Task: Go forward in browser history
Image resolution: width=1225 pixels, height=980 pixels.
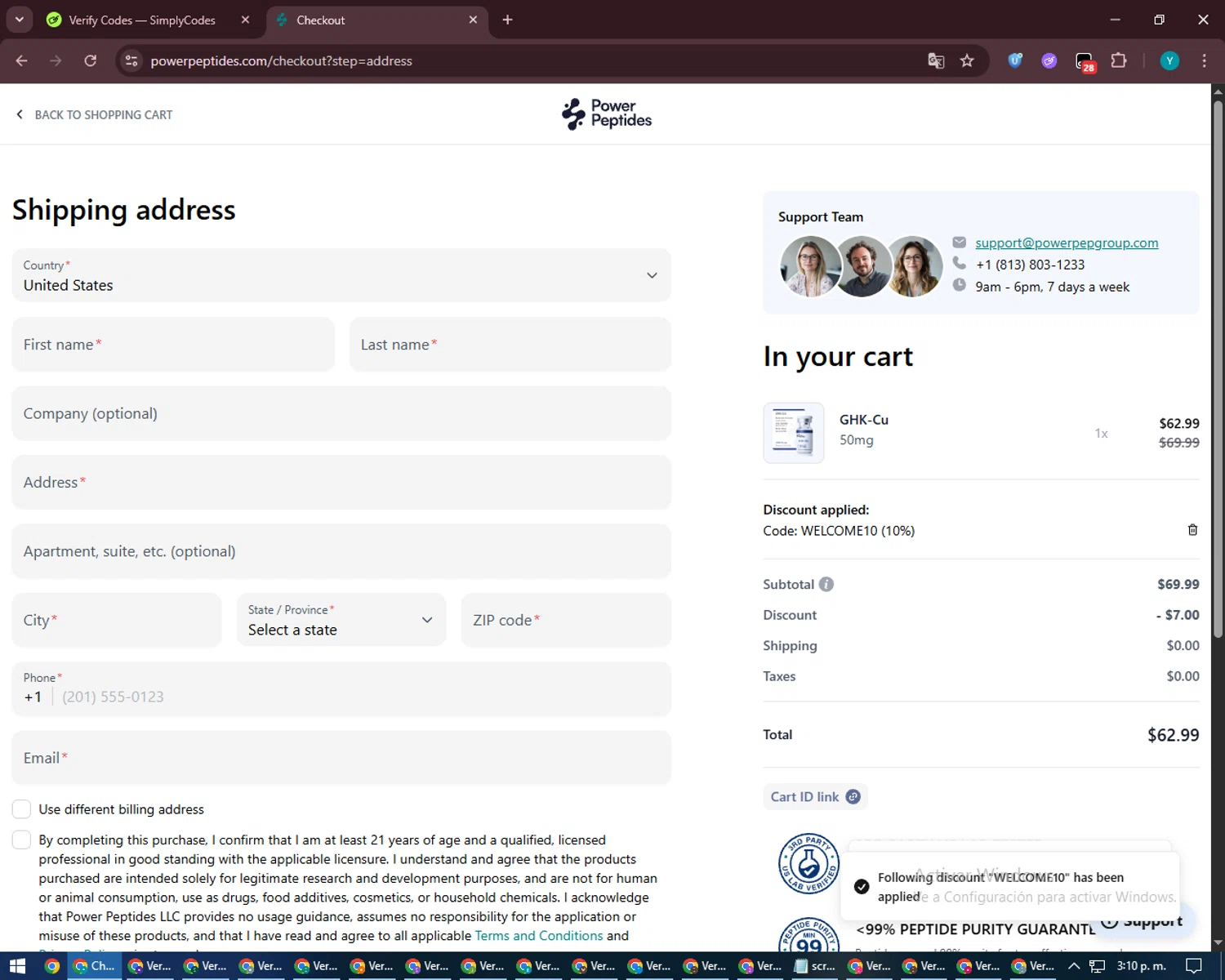Action: click(x=56, y=60)
